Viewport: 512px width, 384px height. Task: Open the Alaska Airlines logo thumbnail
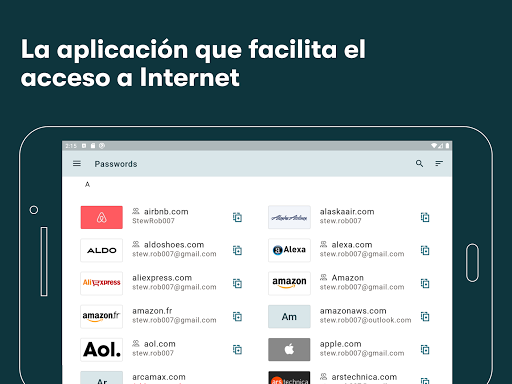(289, 217)
